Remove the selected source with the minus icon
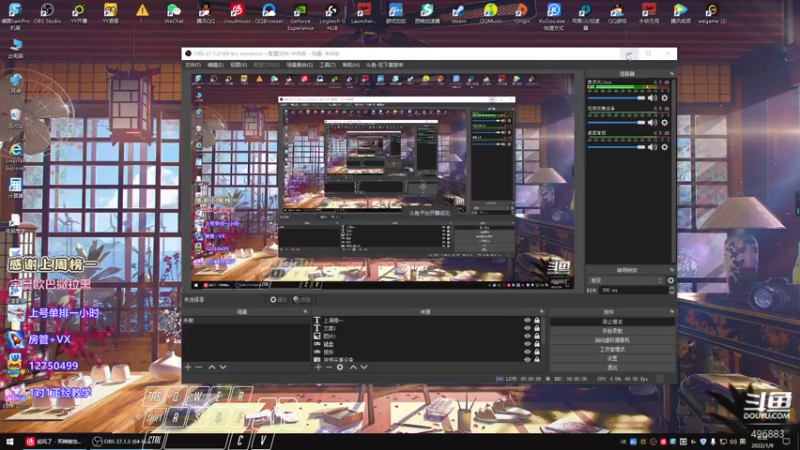This screenshot has width=800, height=450. [329, 367]
